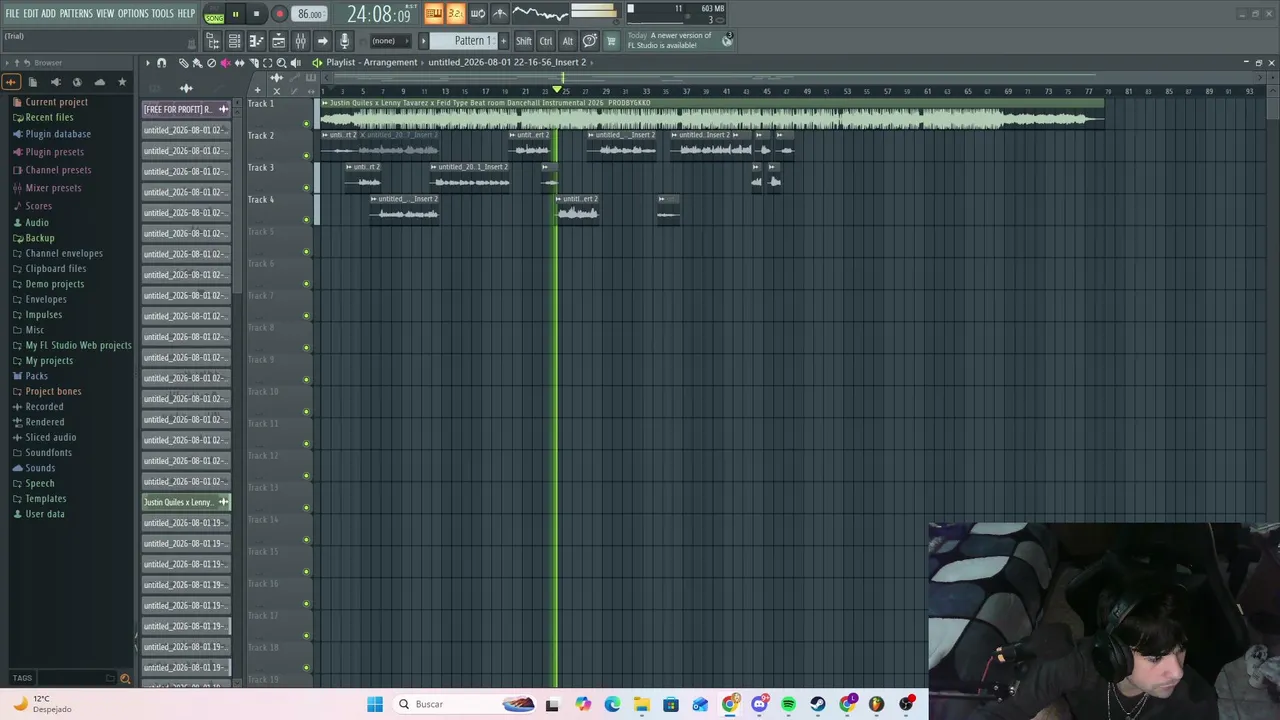This screenshot has width=1280, height=720.
Task: Open the Browser speaker sounds tab
Action: pos(55,82)
